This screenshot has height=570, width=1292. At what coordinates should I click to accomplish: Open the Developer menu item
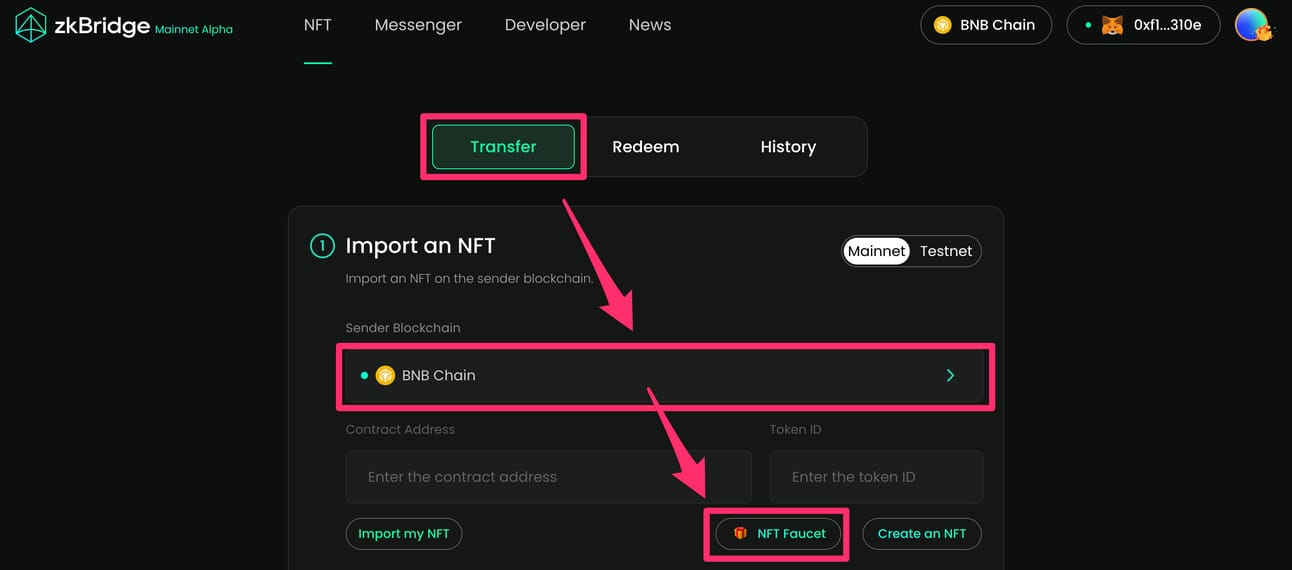pos(545,25)
